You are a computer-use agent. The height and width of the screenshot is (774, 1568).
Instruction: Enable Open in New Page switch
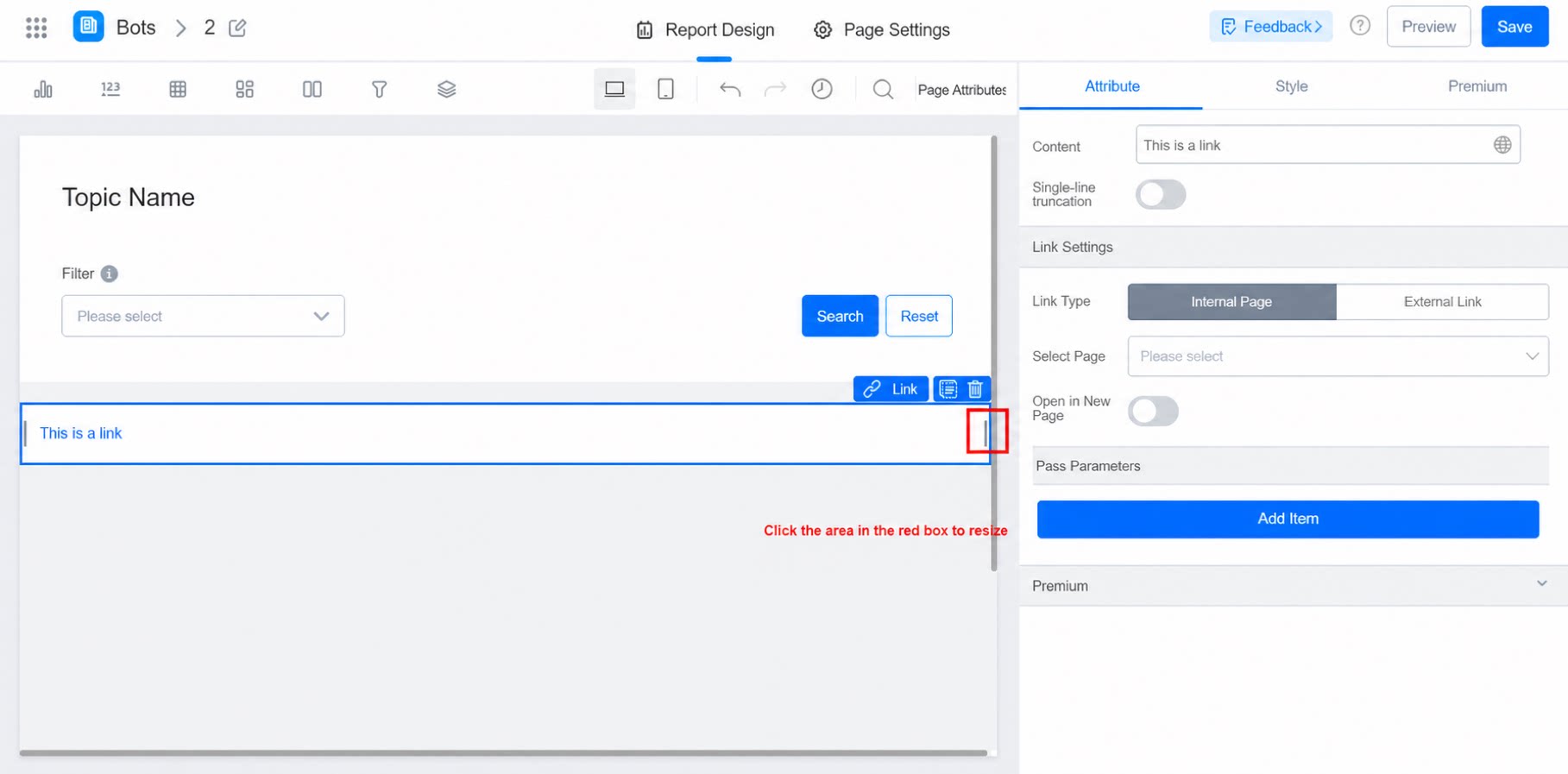[x=1153, y=411]
